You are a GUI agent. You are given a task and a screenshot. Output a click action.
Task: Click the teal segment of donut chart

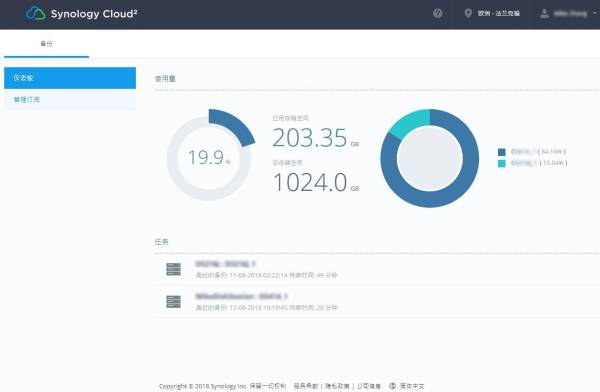[x=410, y=122]
